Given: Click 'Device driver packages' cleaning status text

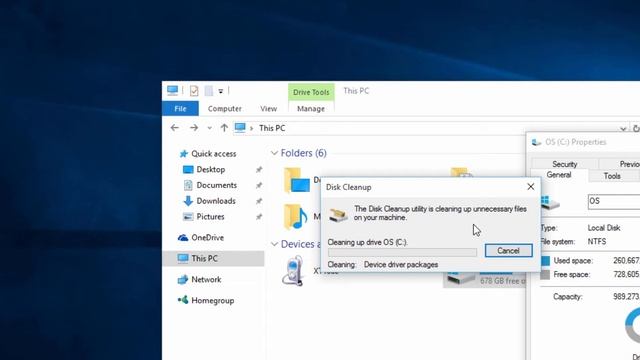Looking at the screenshot, I should [x=401, y=265].
